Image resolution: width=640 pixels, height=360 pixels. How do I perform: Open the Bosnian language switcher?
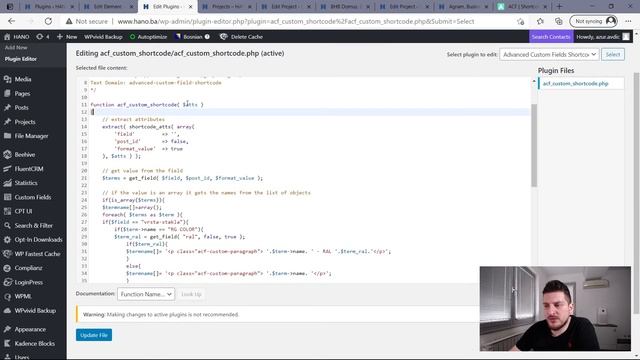[x=192, y=37]
